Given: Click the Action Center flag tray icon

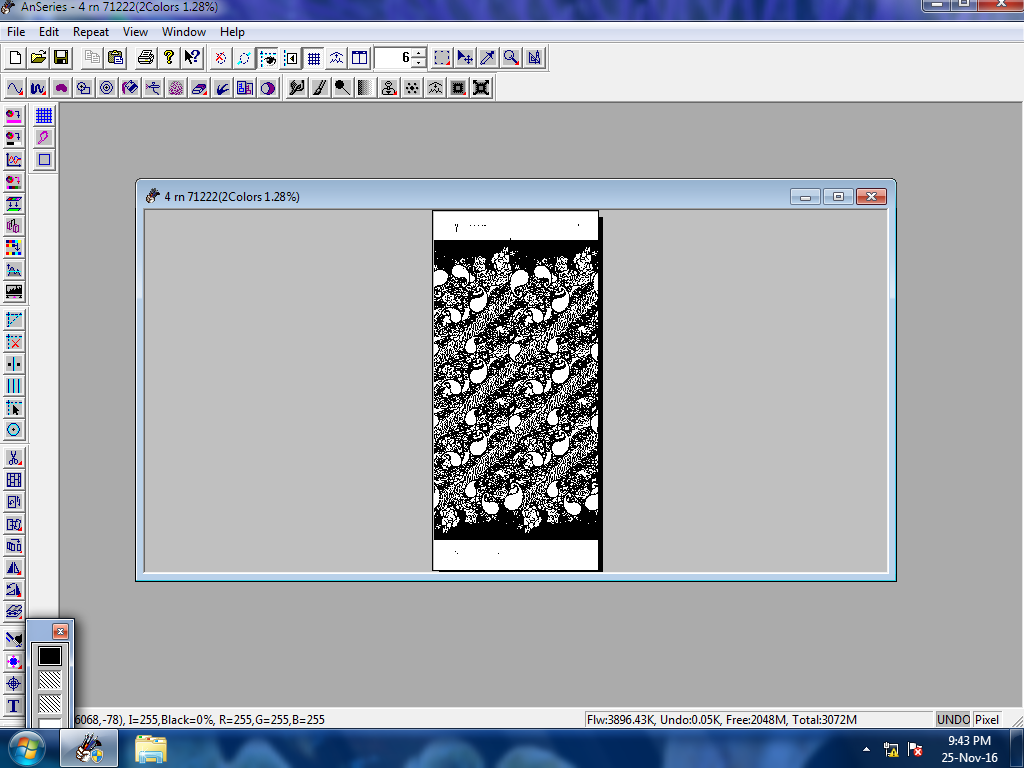Looking at the screenshot, I should (x=916, y=749).
